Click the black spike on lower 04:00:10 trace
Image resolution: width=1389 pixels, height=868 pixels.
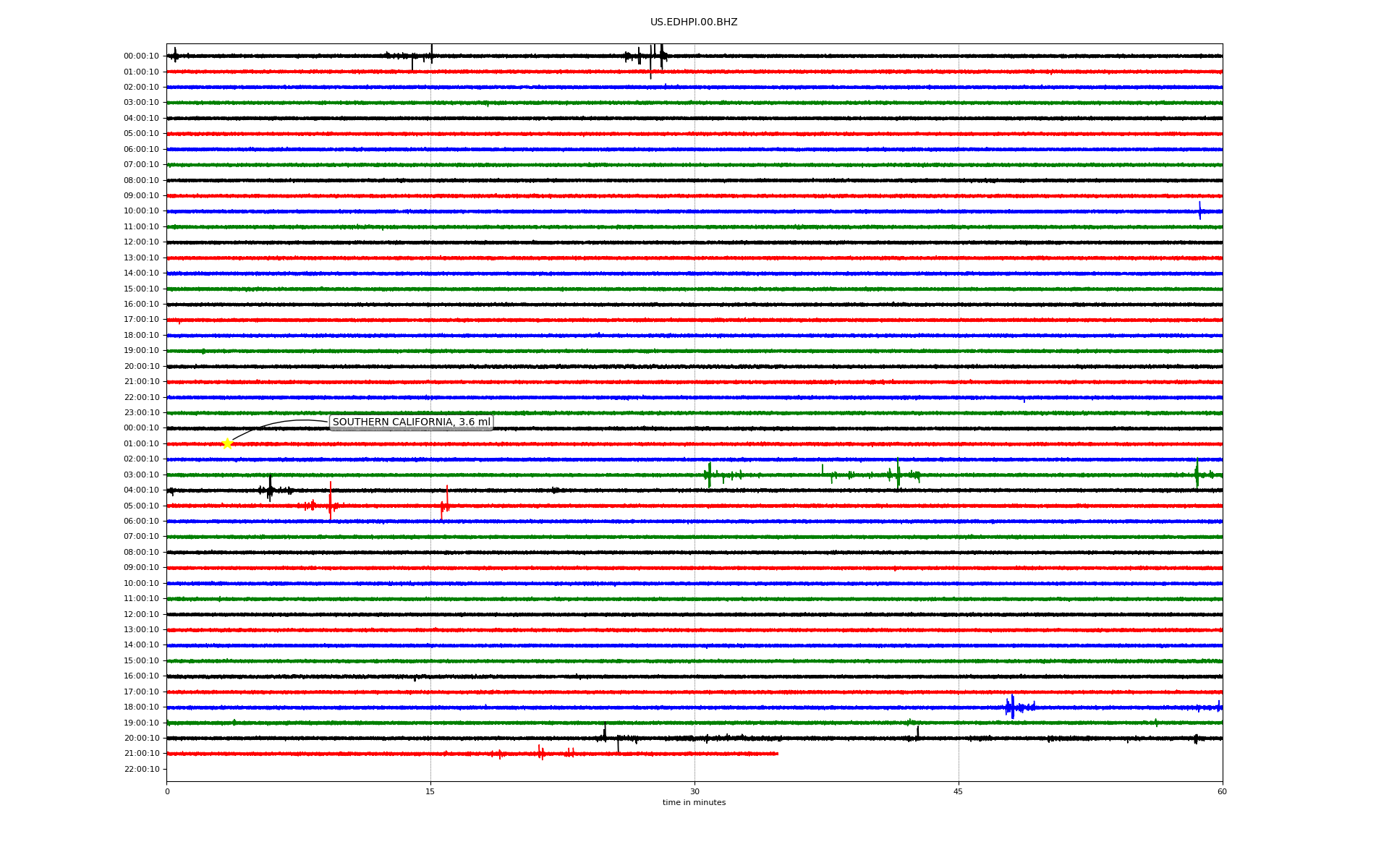coord(270,489)
